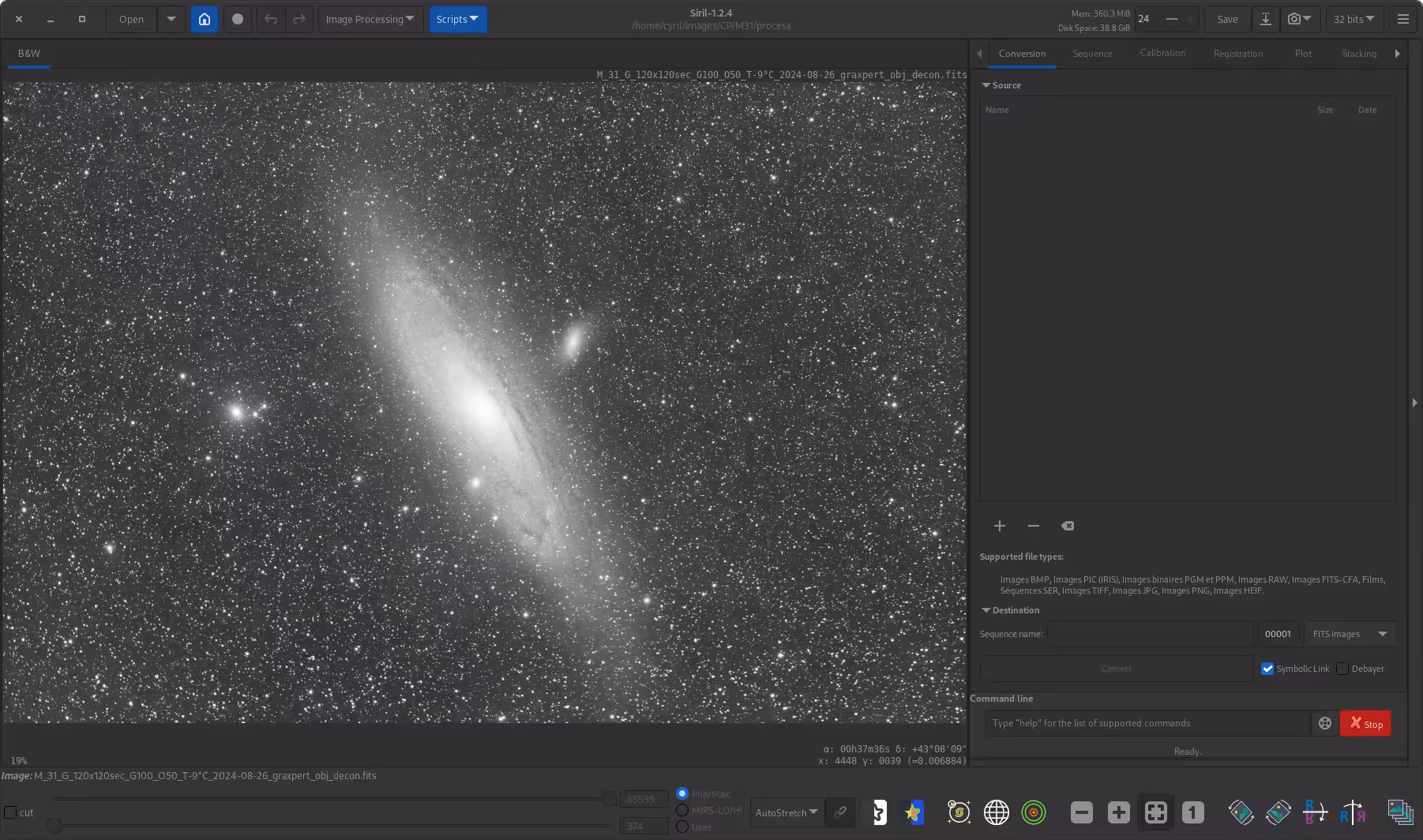1423x840 pixels.
Task: Take a snapshot with camera icon
Action: 1299,19
